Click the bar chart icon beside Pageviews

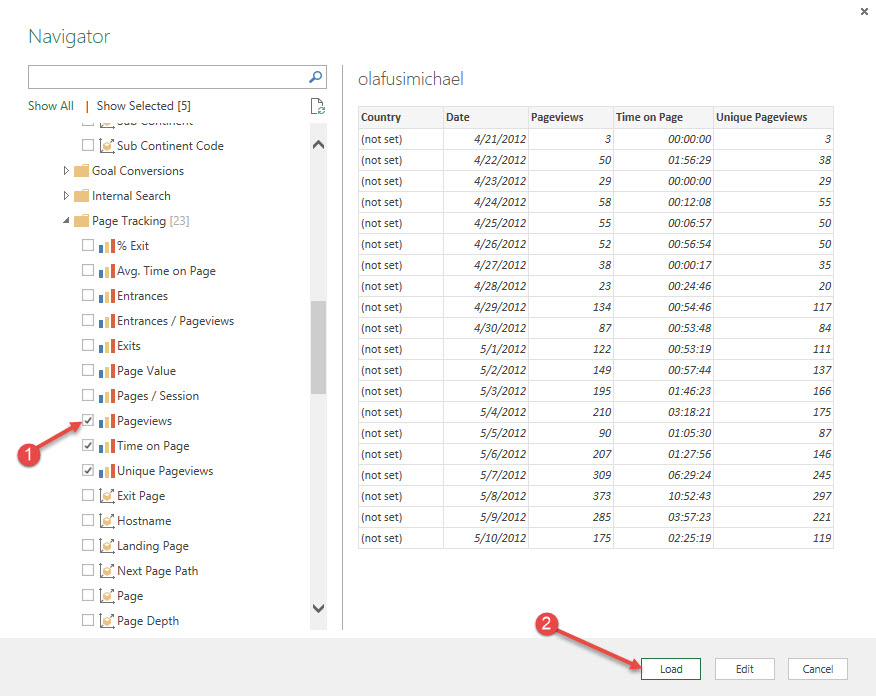[106, 420]
